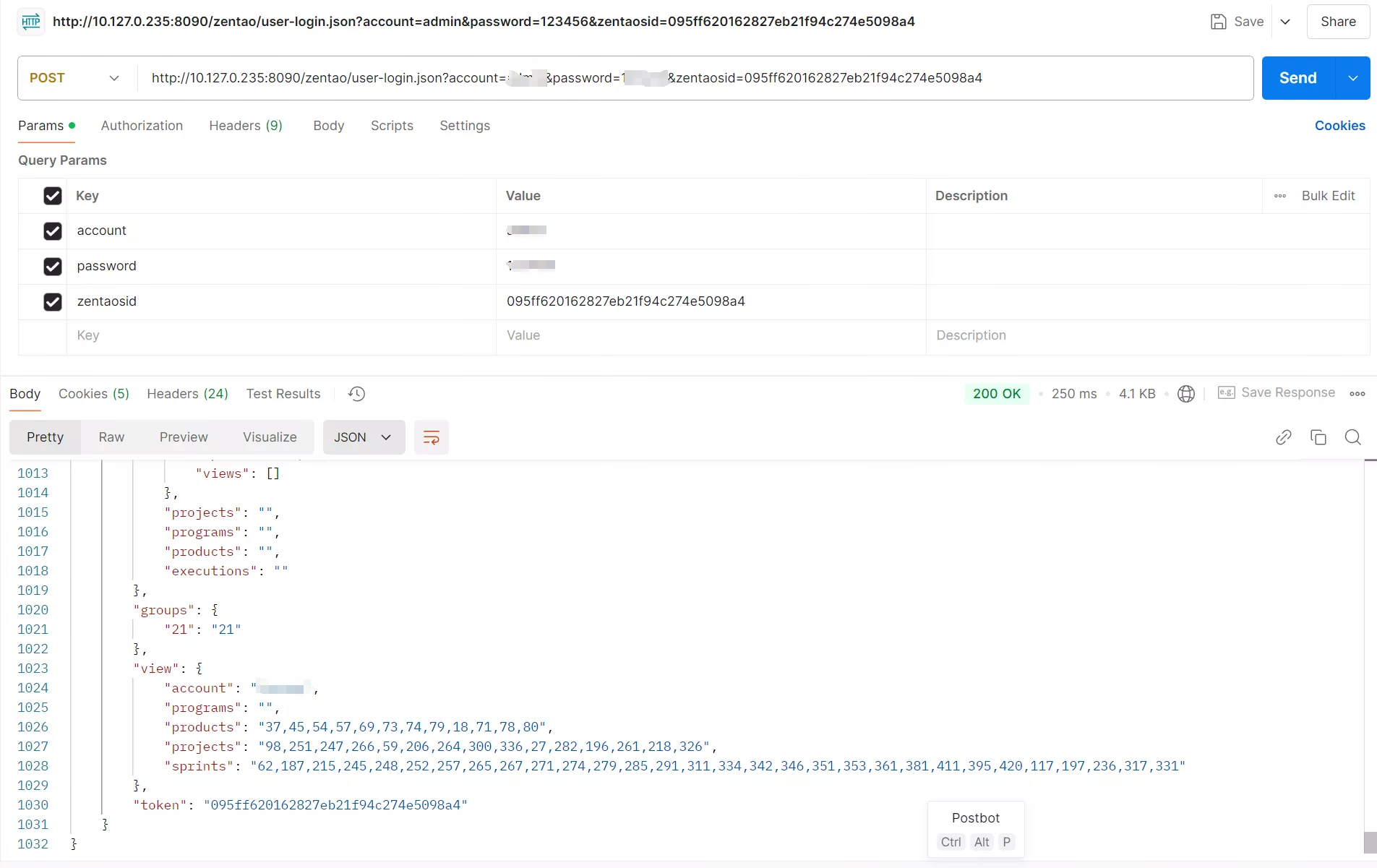The image size is (1377, 868).
Task: Switch to Preview response view
Action: point(184,437)
